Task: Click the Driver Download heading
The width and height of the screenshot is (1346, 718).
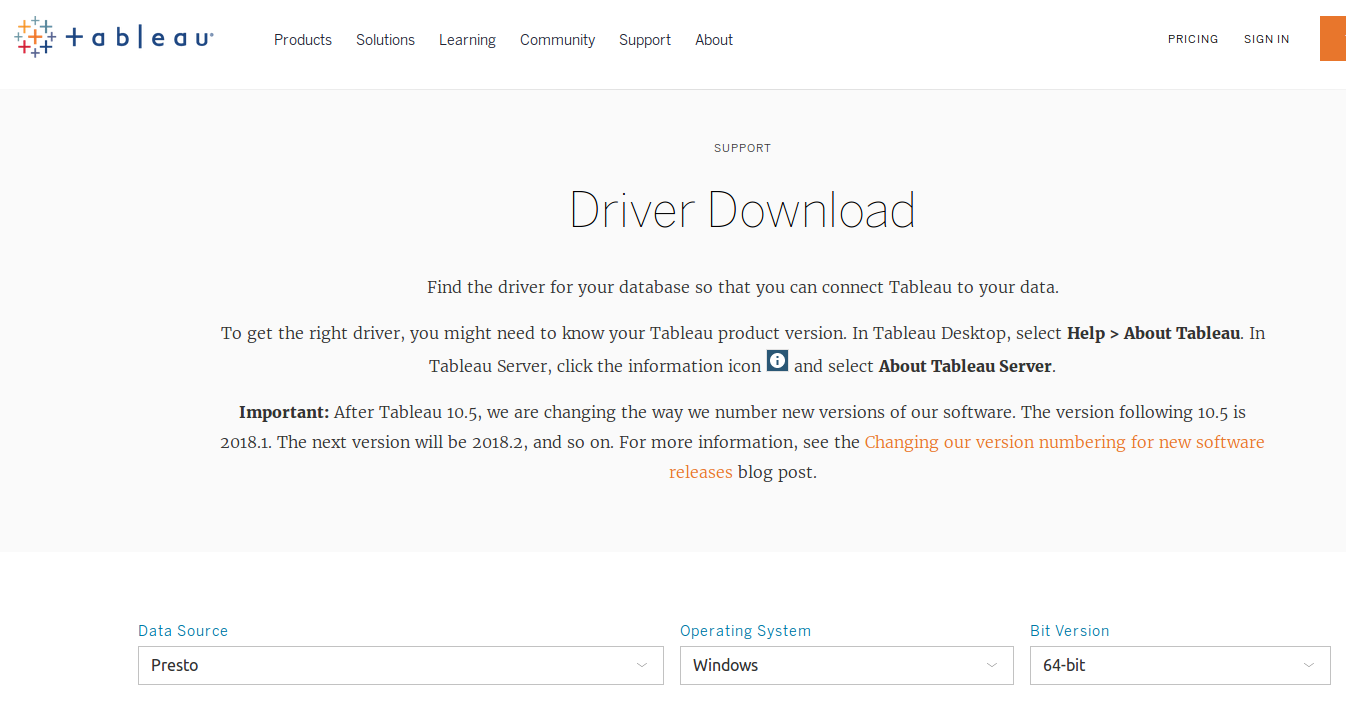Action: (x=742, y=210)
